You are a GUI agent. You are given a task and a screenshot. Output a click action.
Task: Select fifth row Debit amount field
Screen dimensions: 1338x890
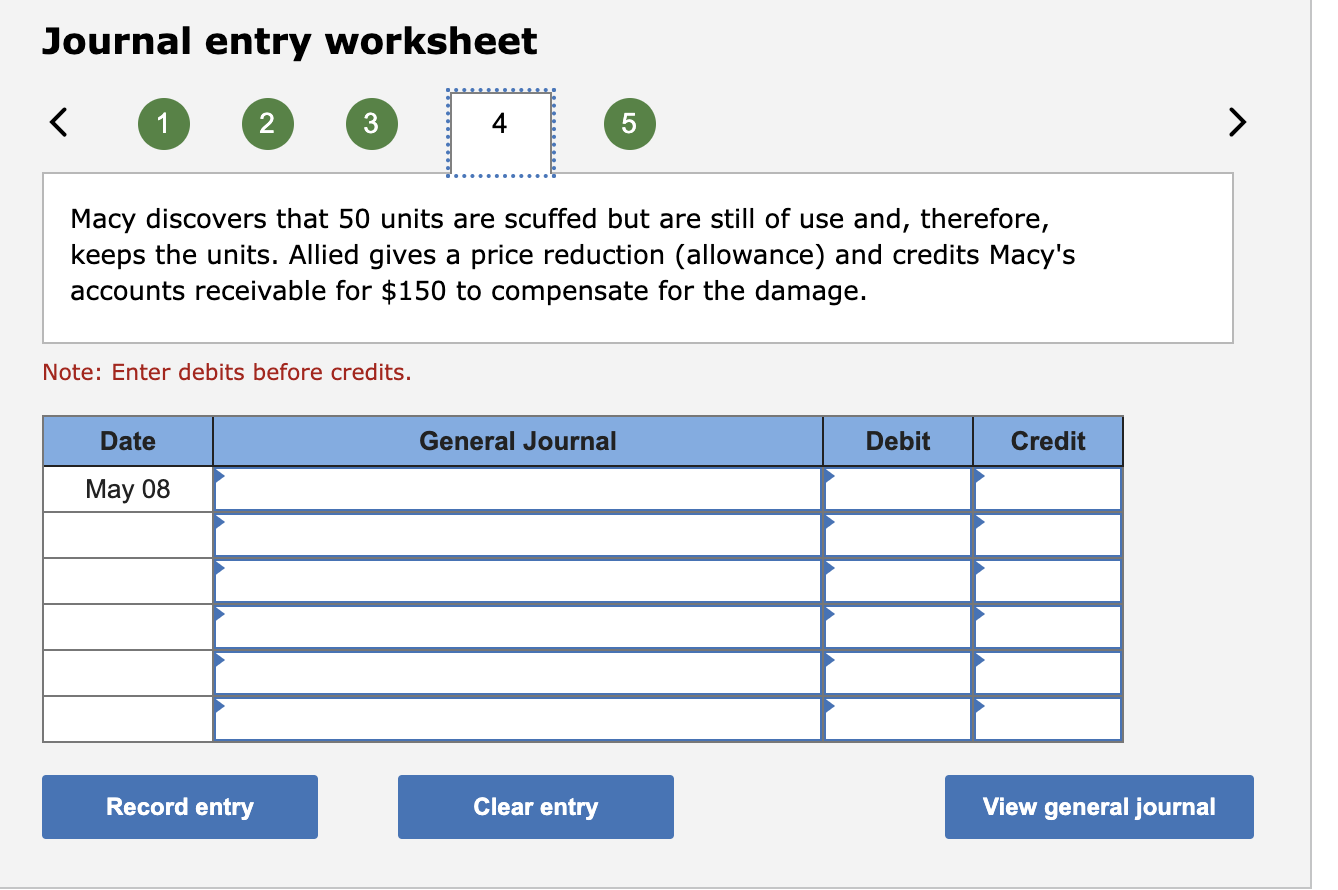[898, 673]
